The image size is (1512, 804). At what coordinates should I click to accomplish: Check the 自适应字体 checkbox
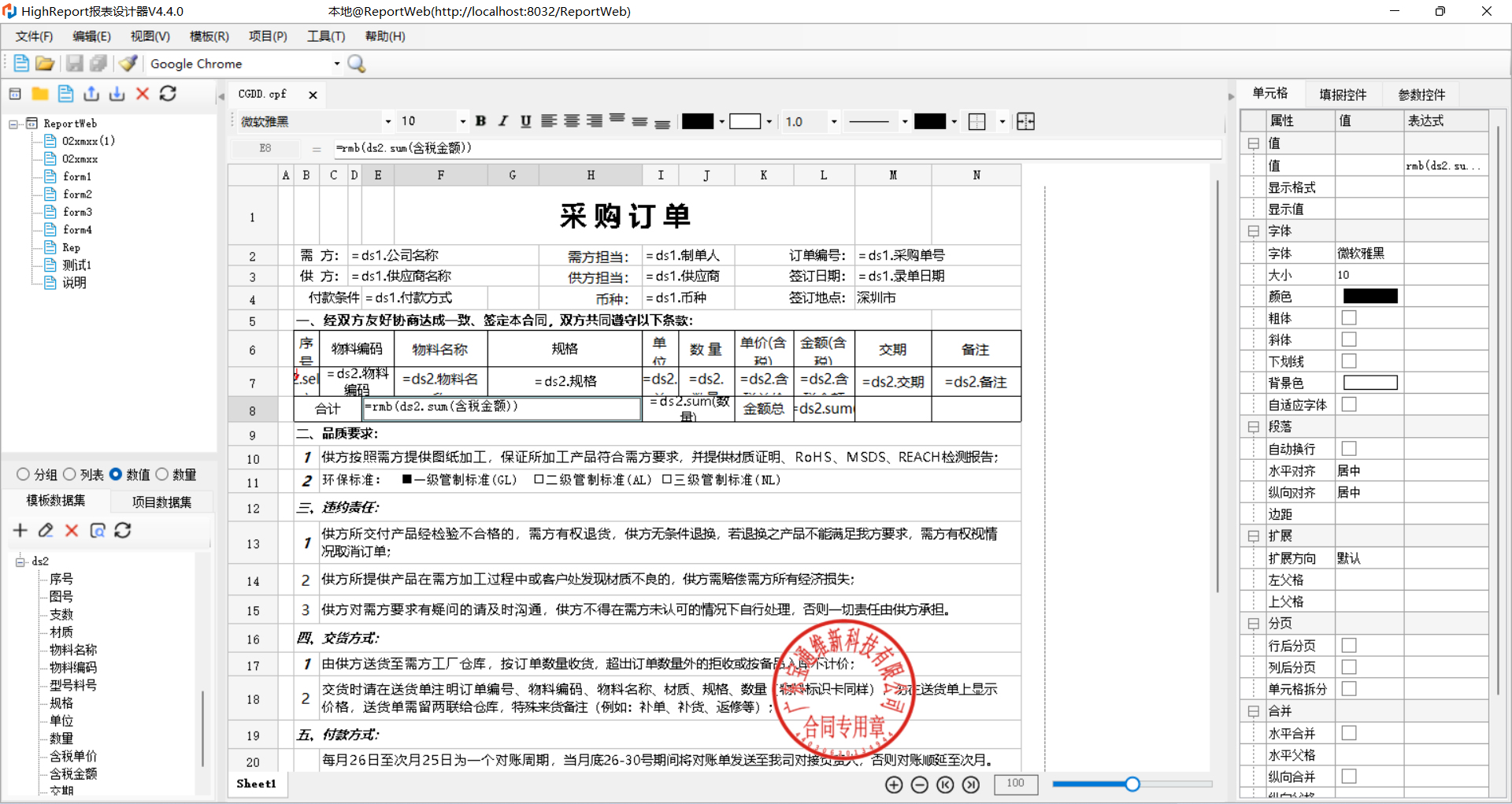click(1349, 405)
